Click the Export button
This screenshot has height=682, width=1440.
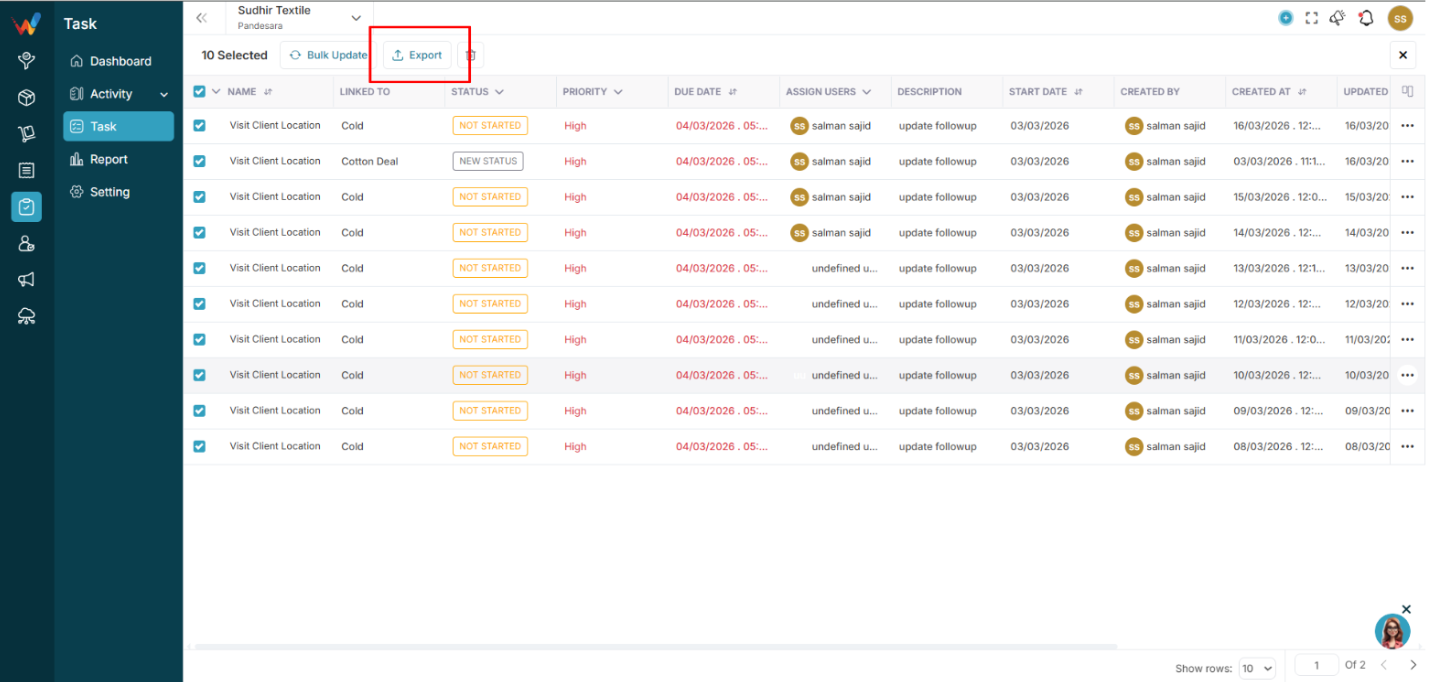(x=417, y=55)
